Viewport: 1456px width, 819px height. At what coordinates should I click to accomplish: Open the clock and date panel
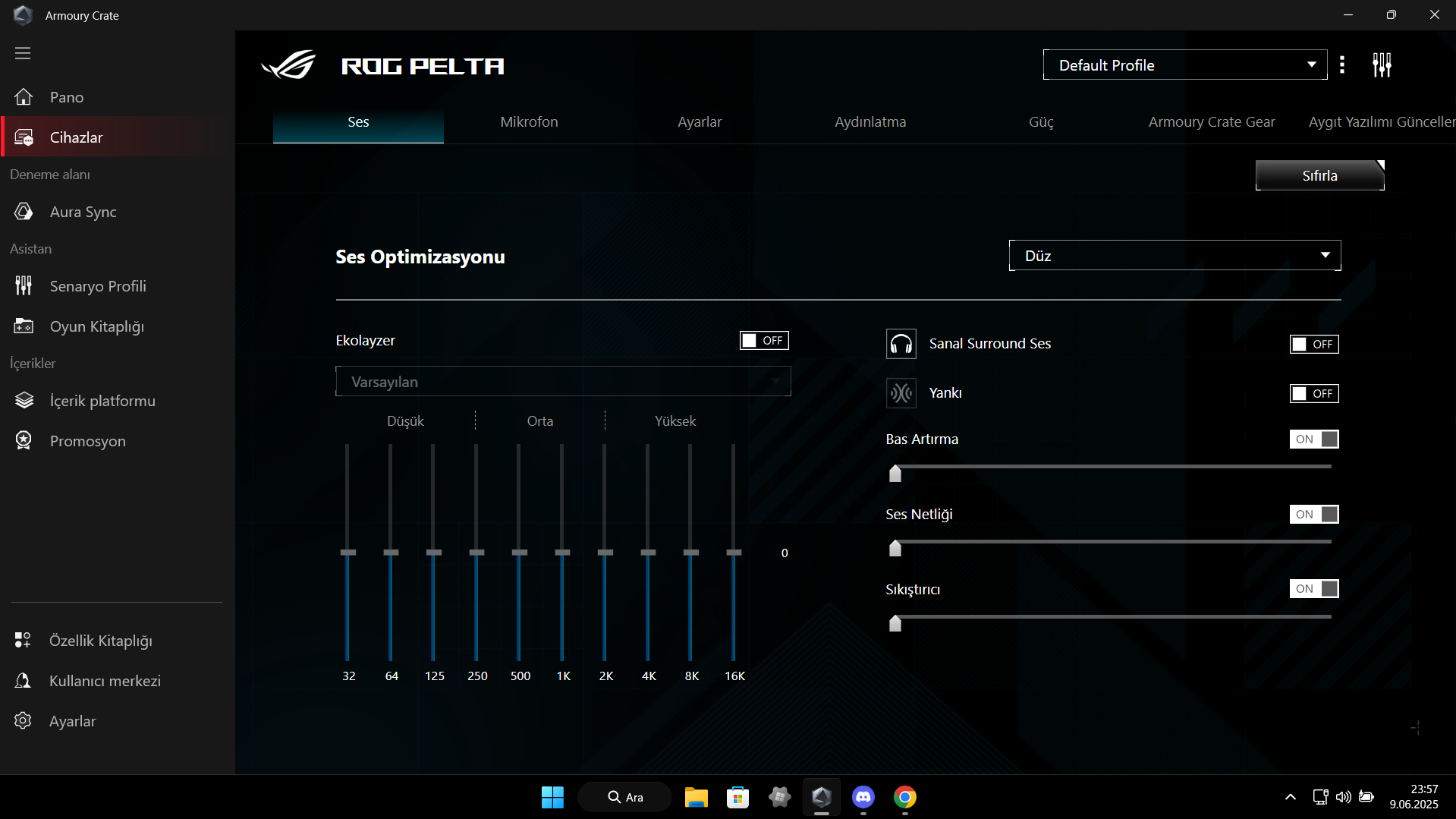(1414, 797)
